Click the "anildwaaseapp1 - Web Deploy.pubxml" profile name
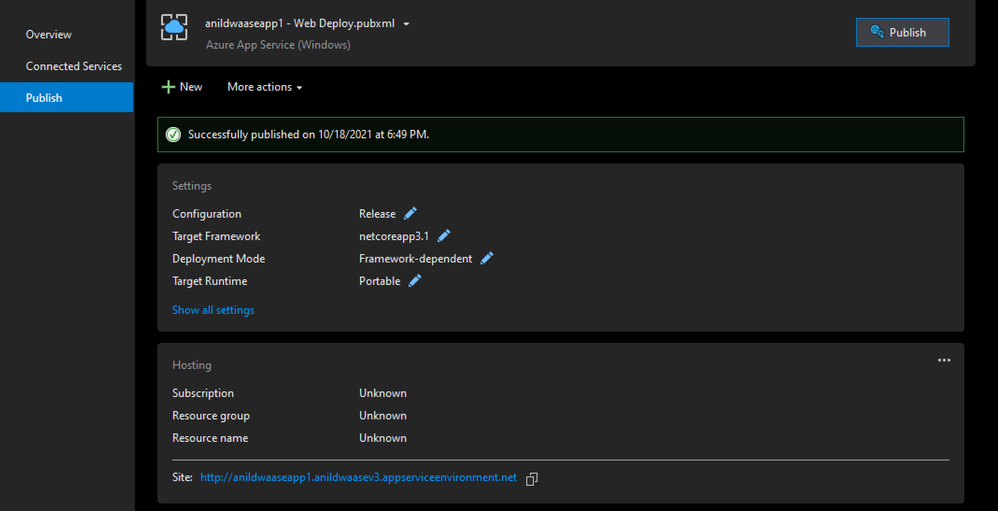This screenshot has width=998, height=511. 300,24
